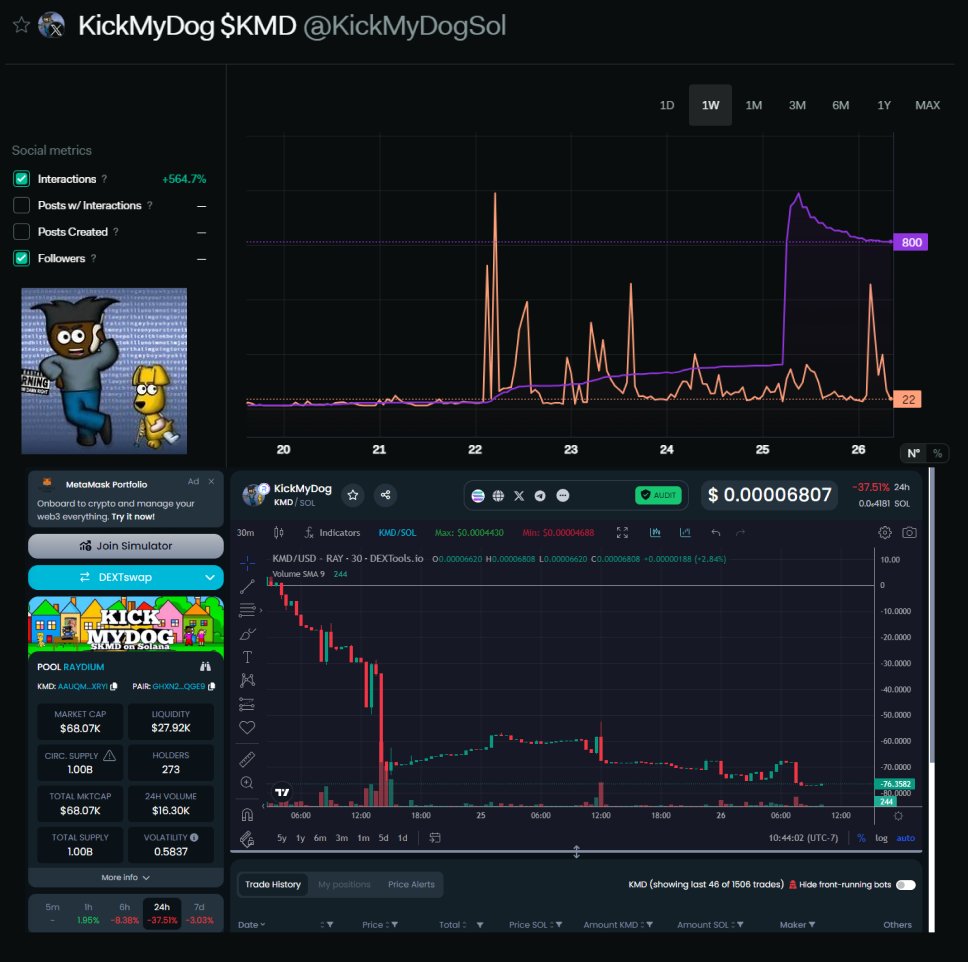The width and height of the screenshot is (968, 962).
Task: Select the 1D social chart range
Action: pyautogui.click(x=667, y=105)
